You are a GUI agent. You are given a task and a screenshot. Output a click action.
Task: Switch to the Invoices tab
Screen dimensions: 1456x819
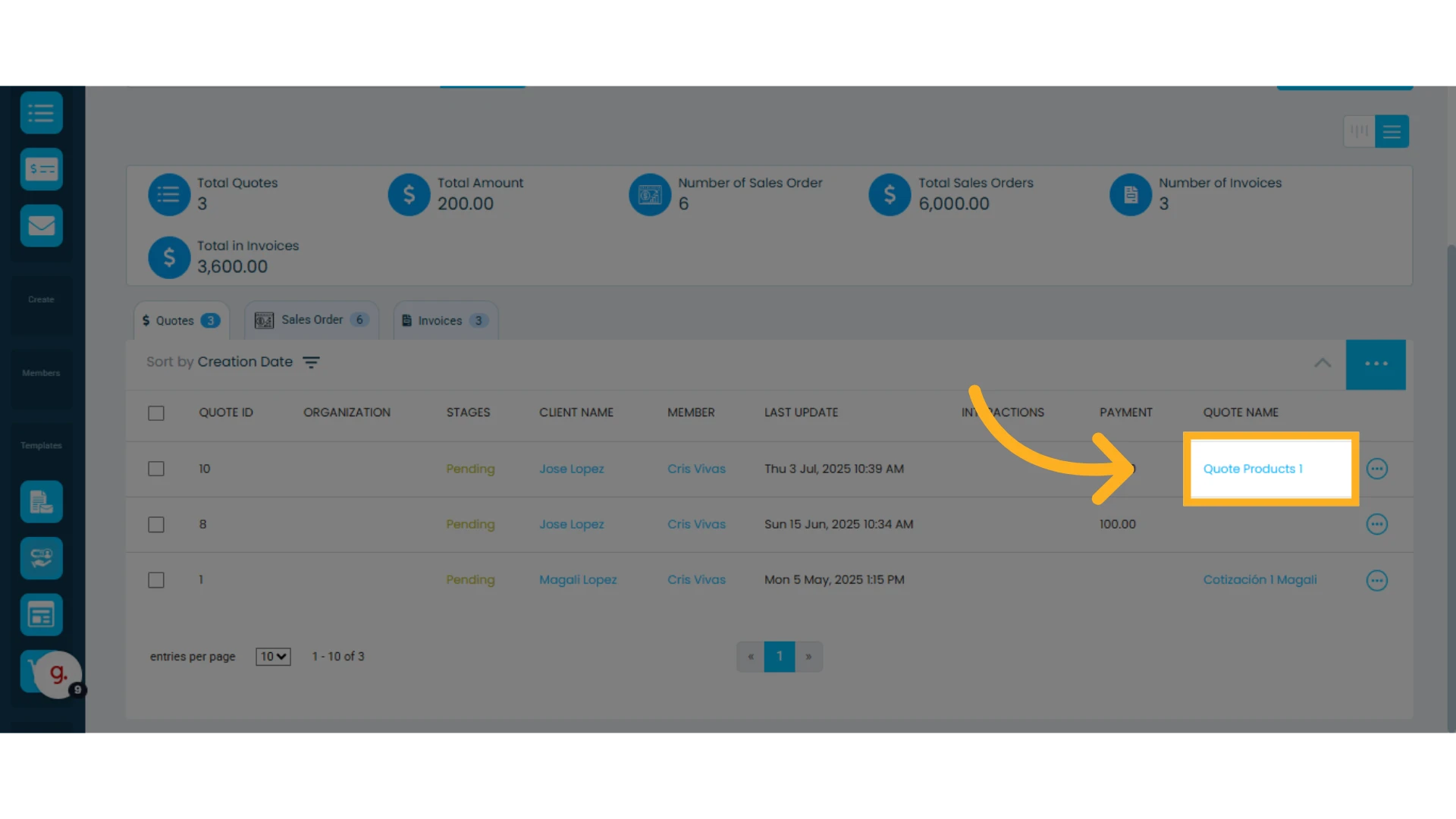(446, 321)
